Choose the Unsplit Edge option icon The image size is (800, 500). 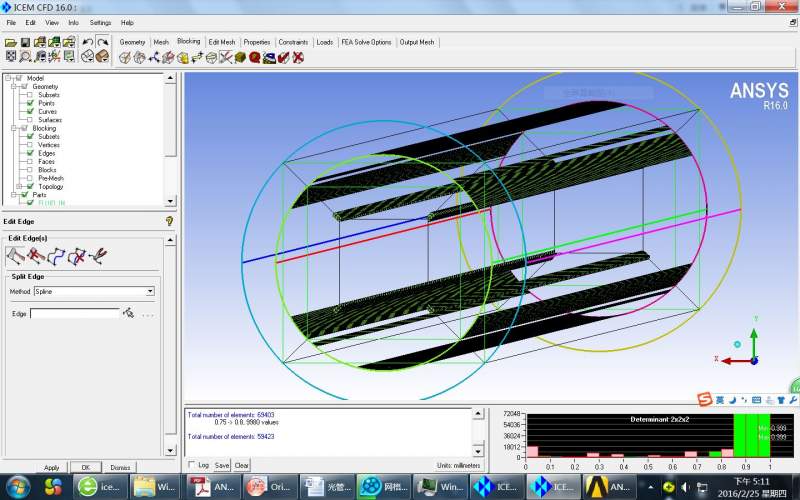[35, 256]
